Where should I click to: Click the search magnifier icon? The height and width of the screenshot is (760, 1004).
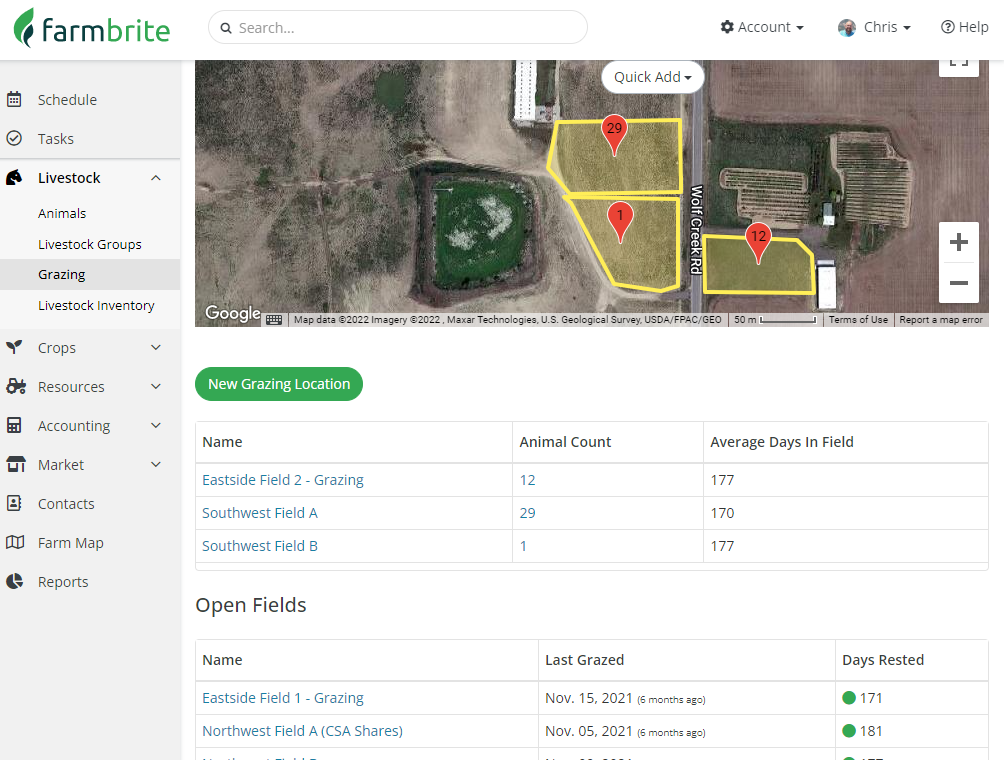click(x=226, y=28)
